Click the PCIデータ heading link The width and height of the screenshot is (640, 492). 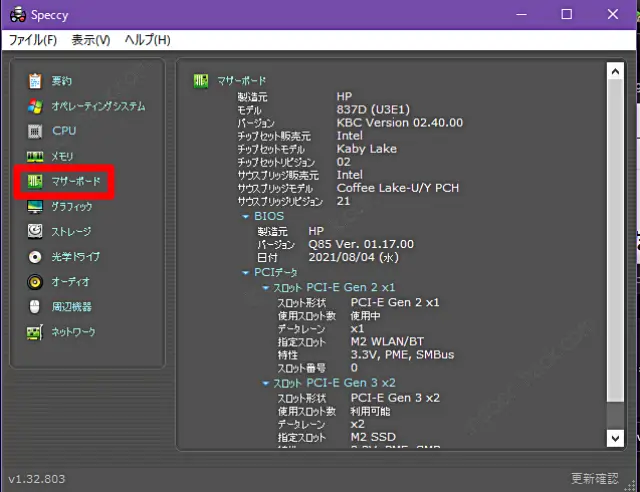(x=276, y=272)
